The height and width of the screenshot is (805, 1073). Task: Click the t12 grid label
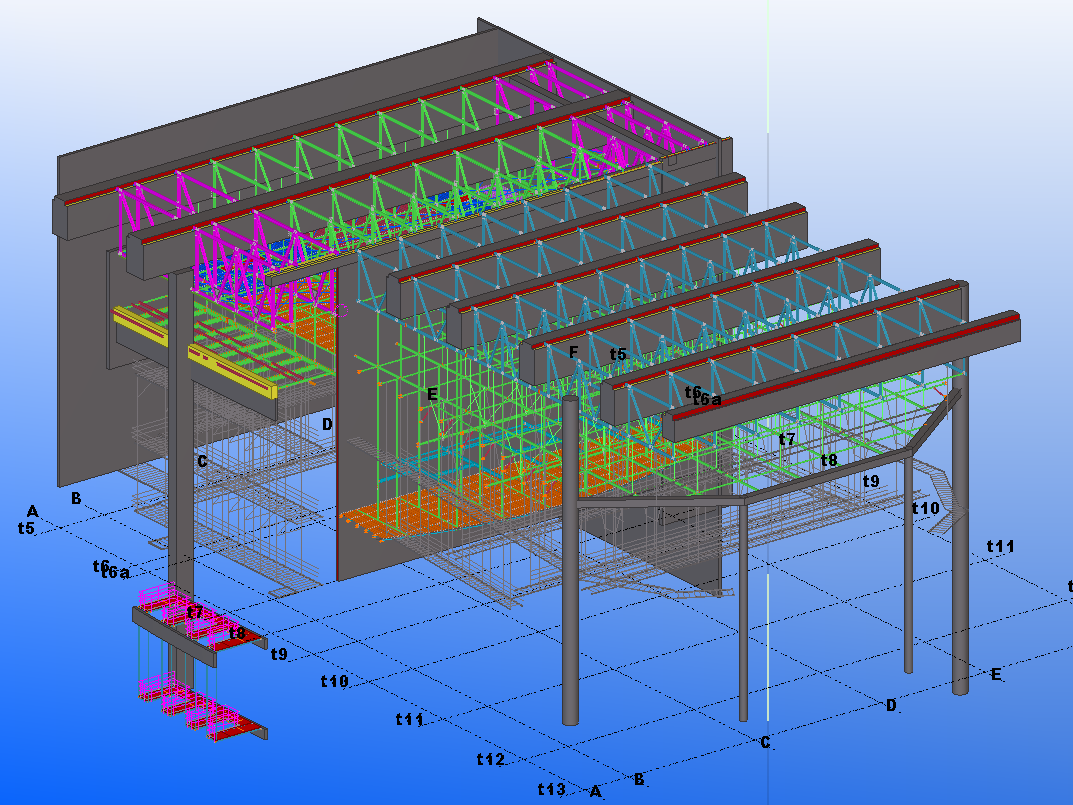click(x=490, y=760)
